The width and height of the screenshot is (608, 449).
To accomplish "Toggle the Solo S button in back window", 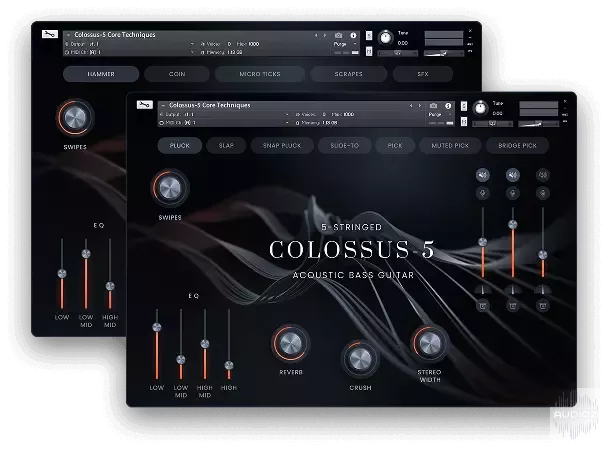I will (369, 35).
